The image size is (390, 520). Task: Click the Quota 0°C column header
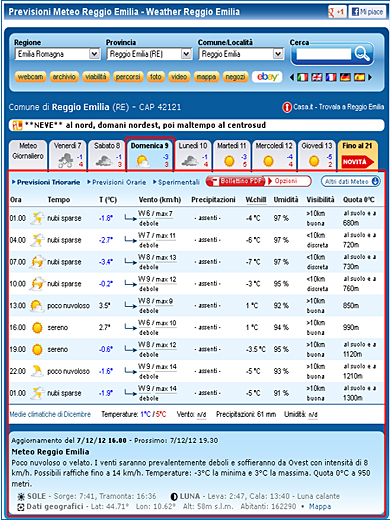359,200
